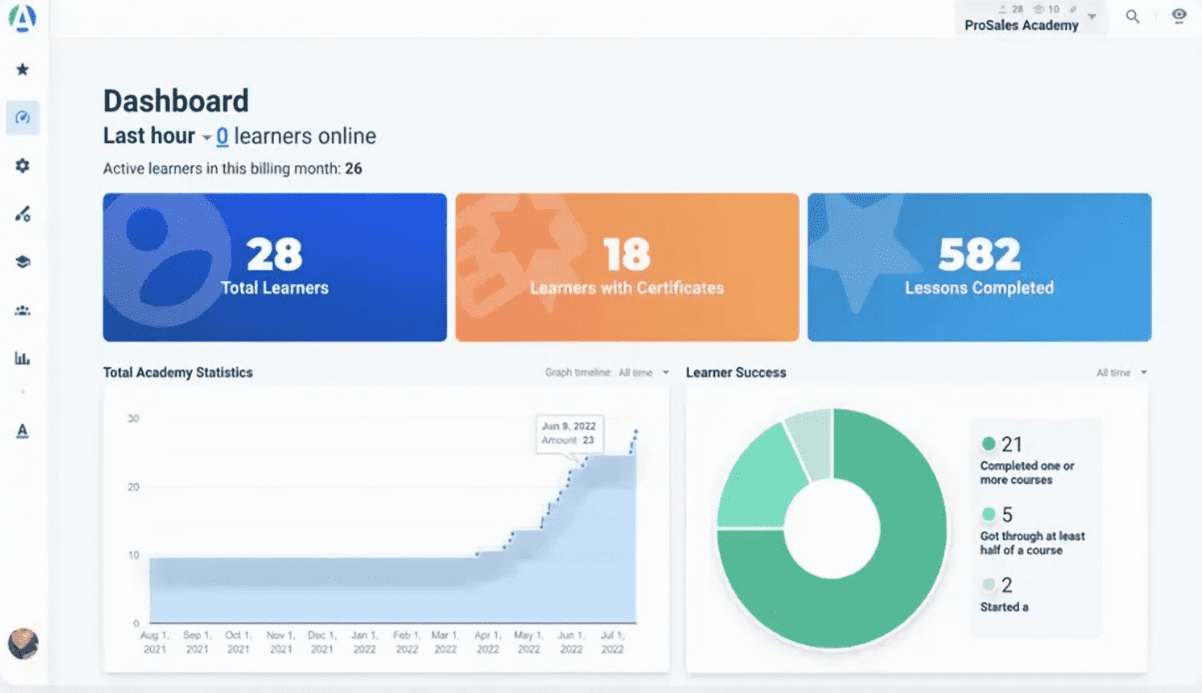The height and width of the screenshot is (693, 1202).
Task: Click the Academy logo at the top left
Action: [x=22, y=18]
